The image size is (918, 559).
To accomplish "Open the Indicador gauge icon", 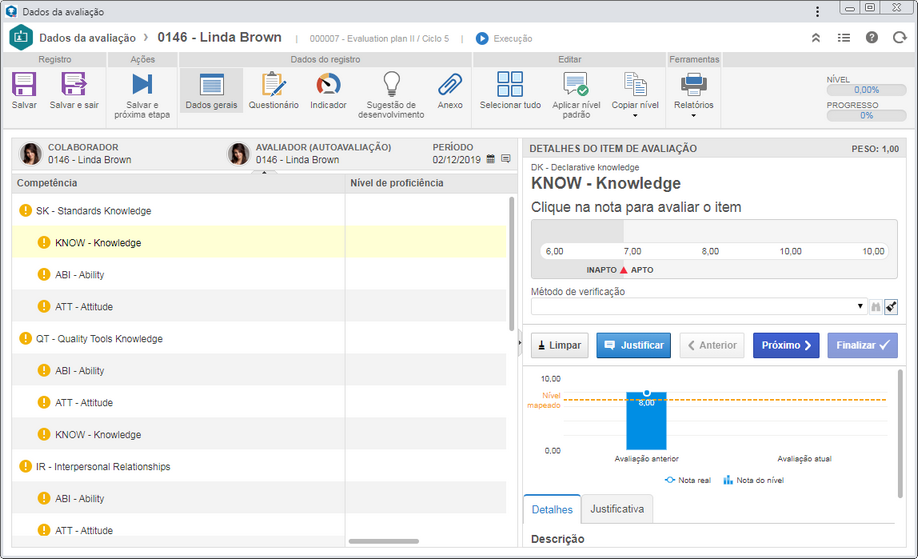I will 328,84.
